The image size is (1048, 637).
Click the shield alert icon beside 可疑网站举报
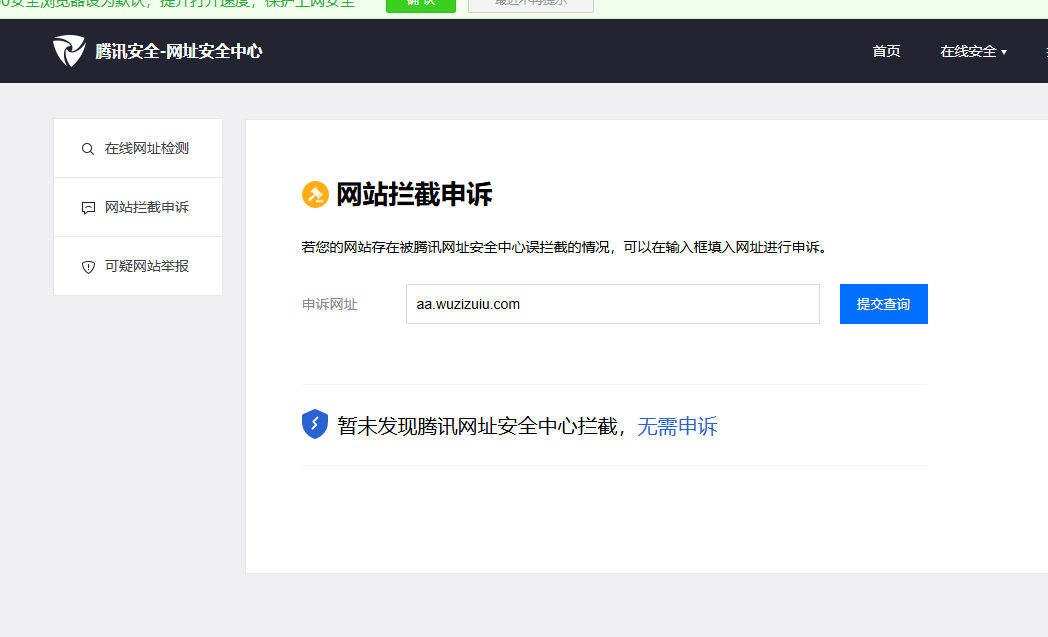point(88,267)
